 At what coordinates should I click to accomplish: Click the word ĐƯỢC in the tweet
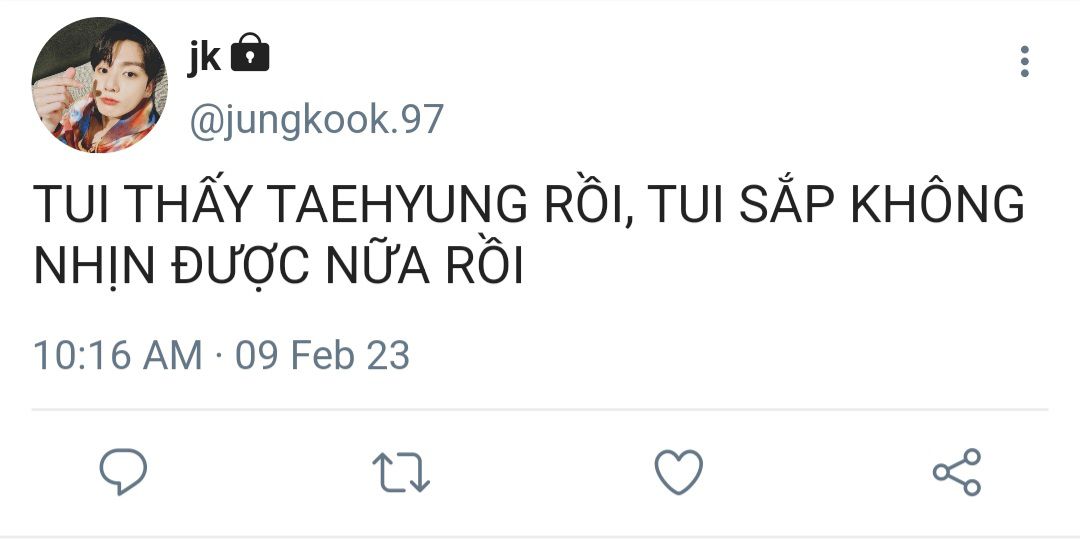[x=240, y=267]
